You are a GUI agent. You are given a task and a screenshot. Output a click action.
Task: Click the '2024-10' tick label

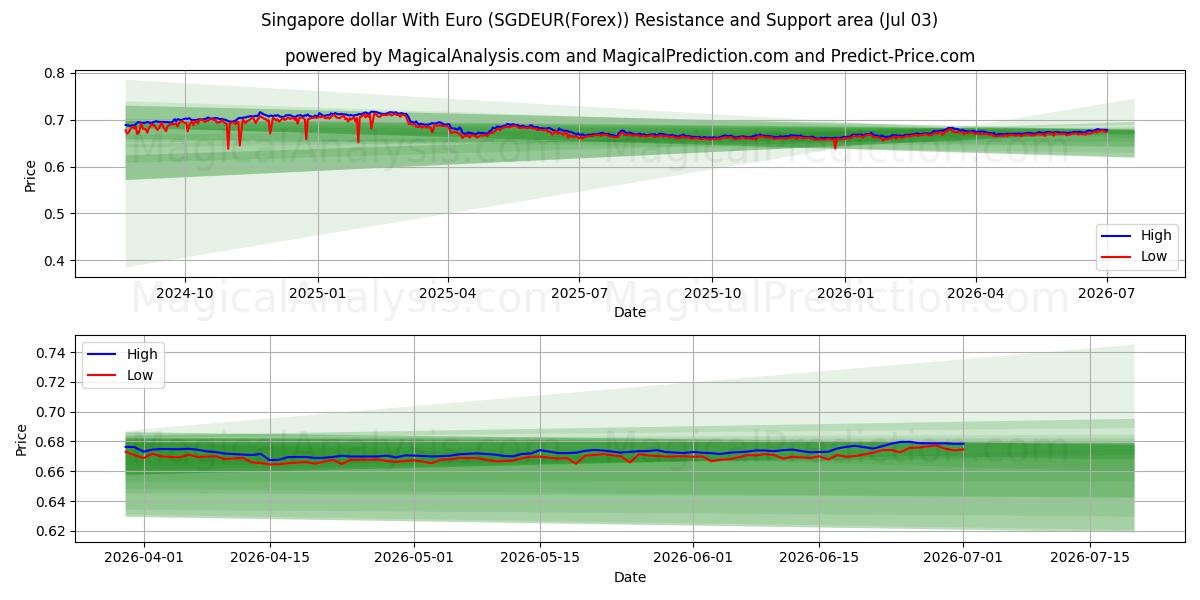pos(185,293)
